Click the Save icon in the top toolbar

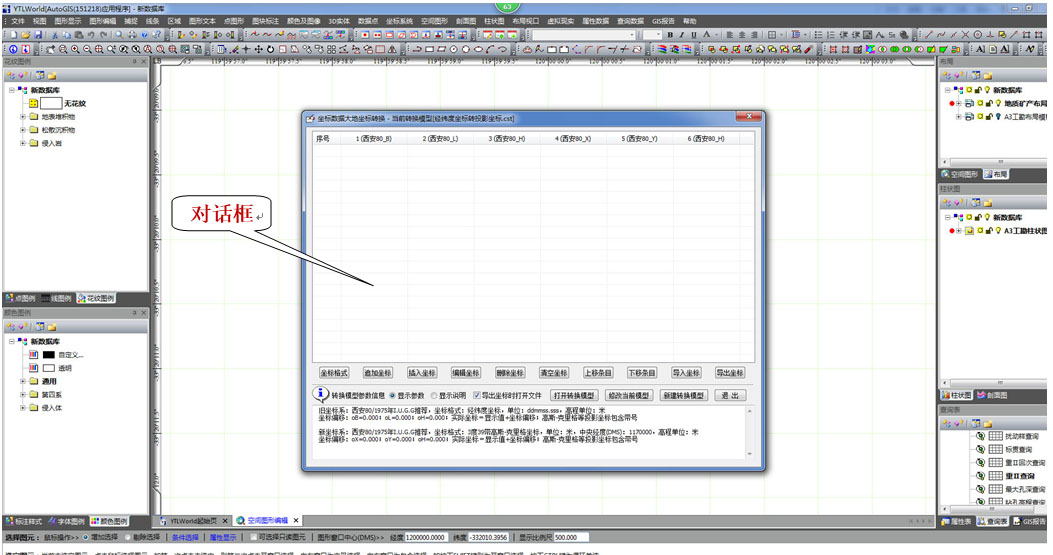click(x=37, y=35)
